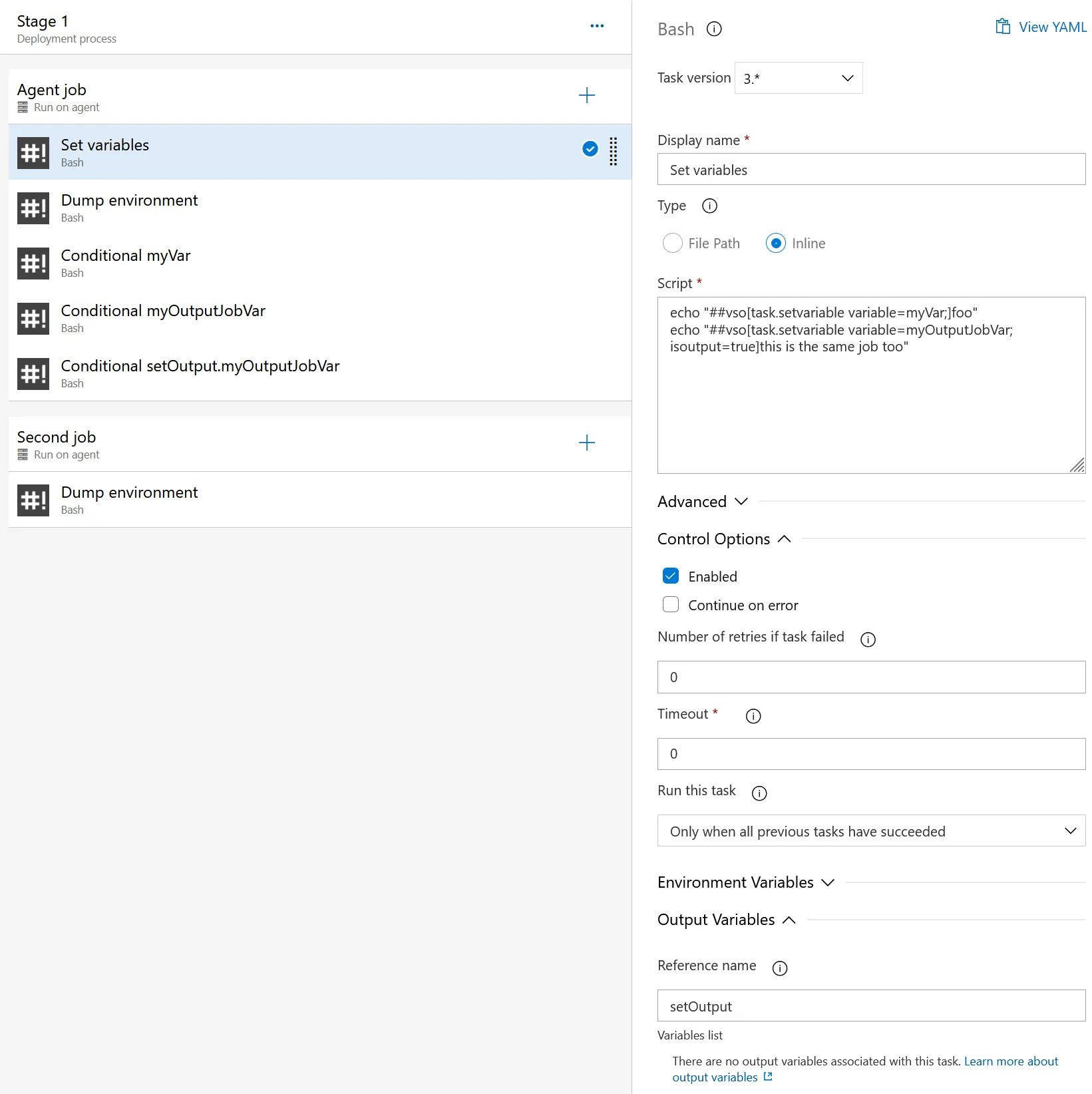This screenshot has width=1092, height=1094.
Task: Click the drag handle on Set variables task
Action: point(613,152)
